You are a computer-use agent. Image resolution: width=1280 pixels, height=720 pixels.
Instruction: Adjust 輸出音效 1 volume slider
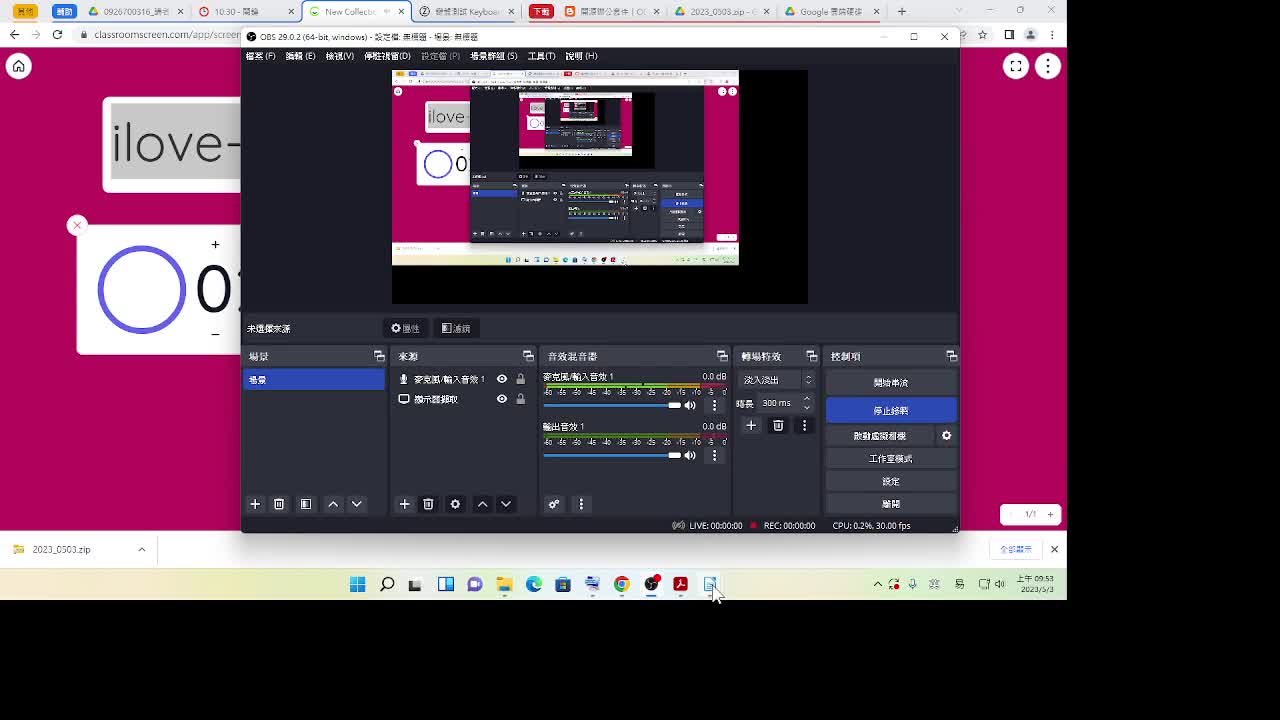[612, 455]
